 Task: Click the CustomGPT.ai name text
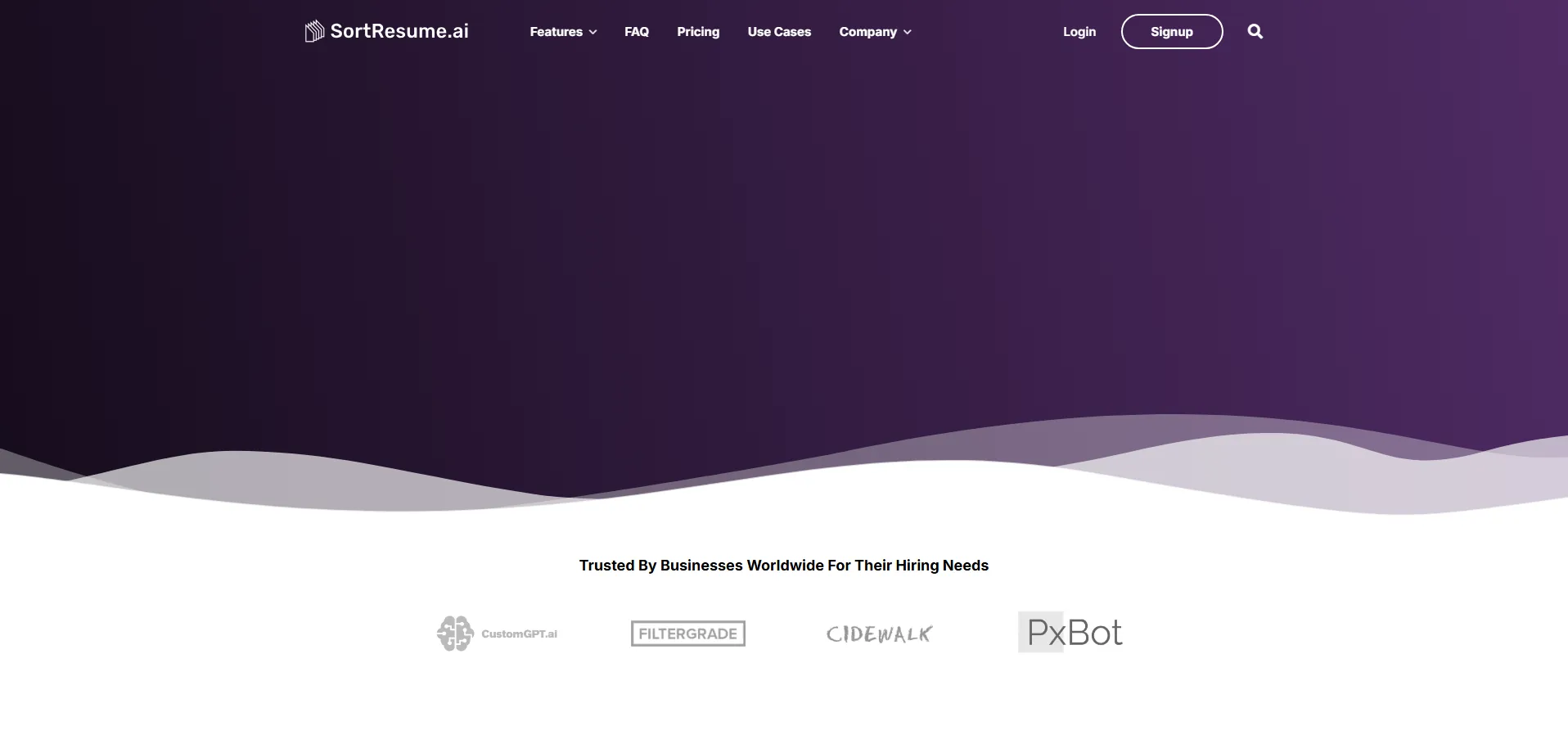519,634
